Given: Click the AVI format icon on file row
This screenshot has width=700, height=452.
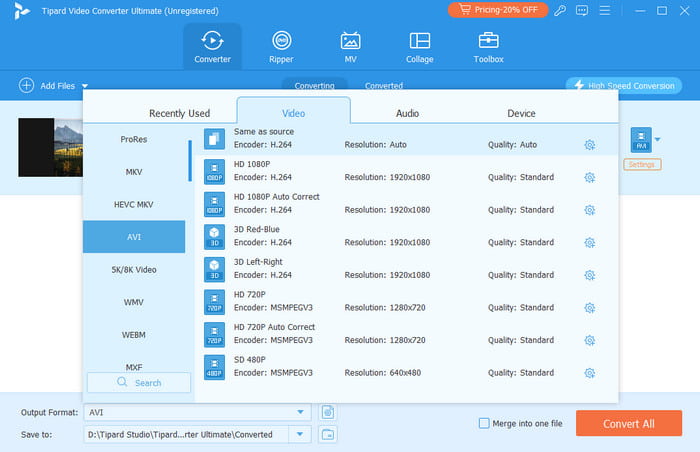Looking at the screenshot, I should tap(641, 140).
